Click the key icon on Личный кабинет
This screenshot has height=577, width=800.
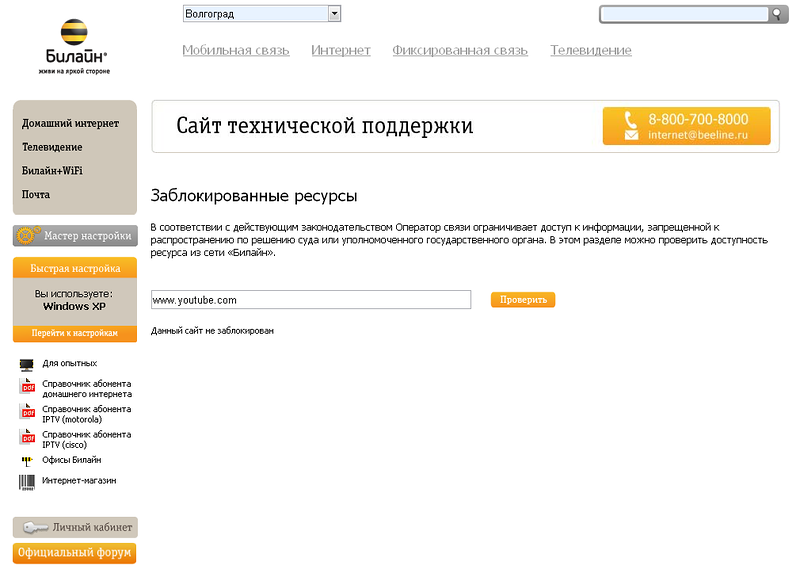click(x=36, y=528)
